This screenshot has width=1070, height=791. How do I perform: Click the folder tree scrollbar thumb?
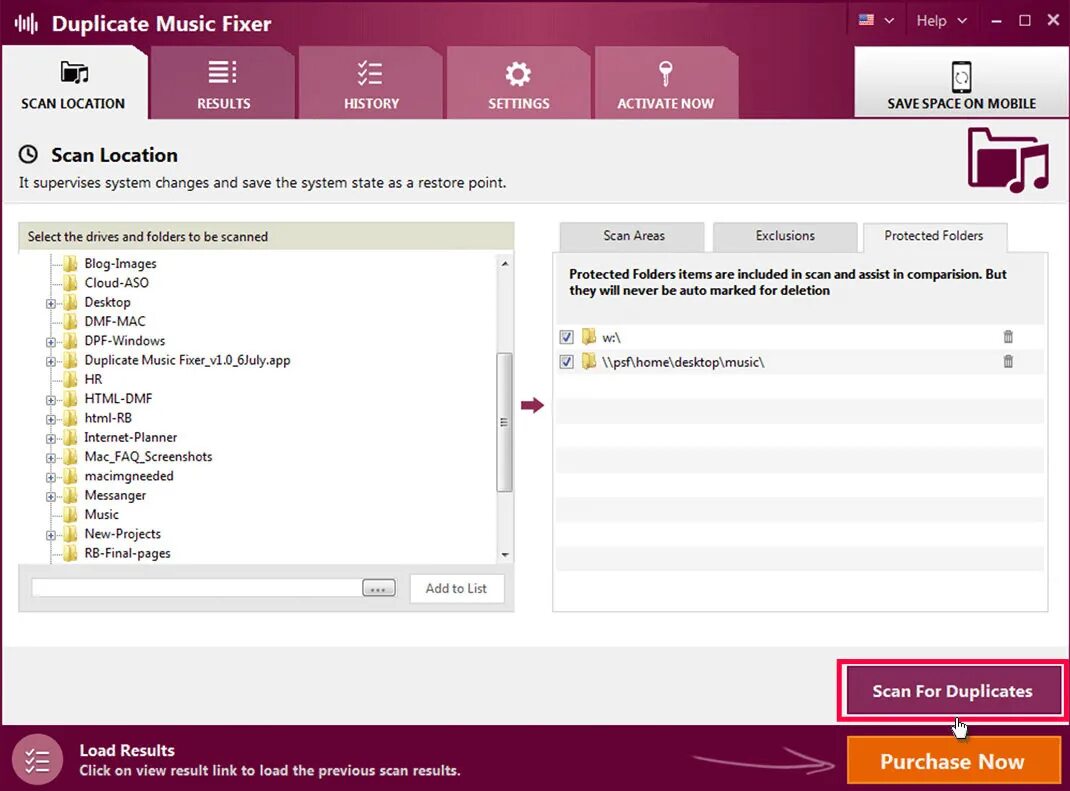click(x=504, y=422)
